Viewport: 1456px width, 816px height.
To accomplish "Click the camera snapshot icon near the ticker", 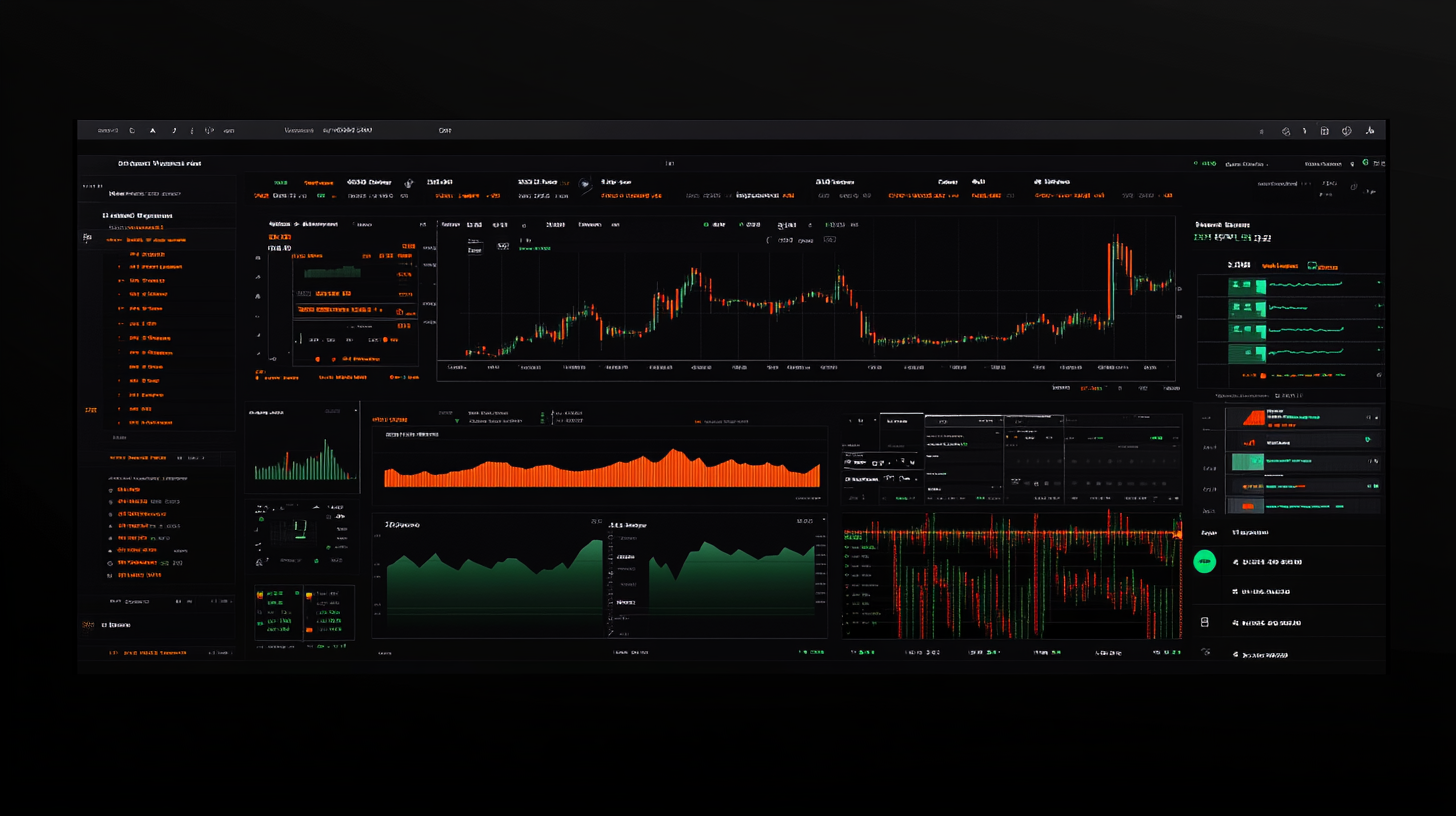I will pos(408,184).
